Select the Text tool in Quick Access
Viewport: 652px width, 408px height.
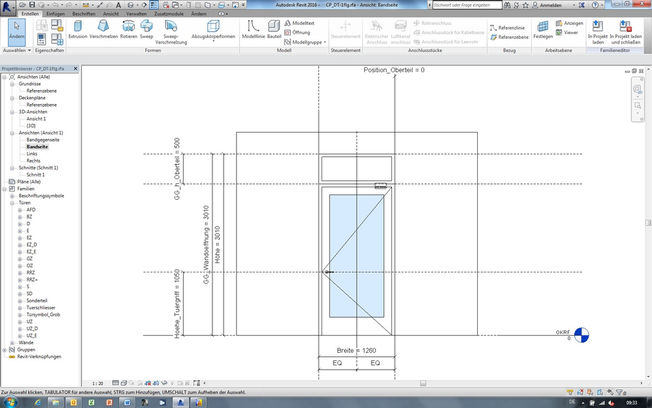[119, 5]
